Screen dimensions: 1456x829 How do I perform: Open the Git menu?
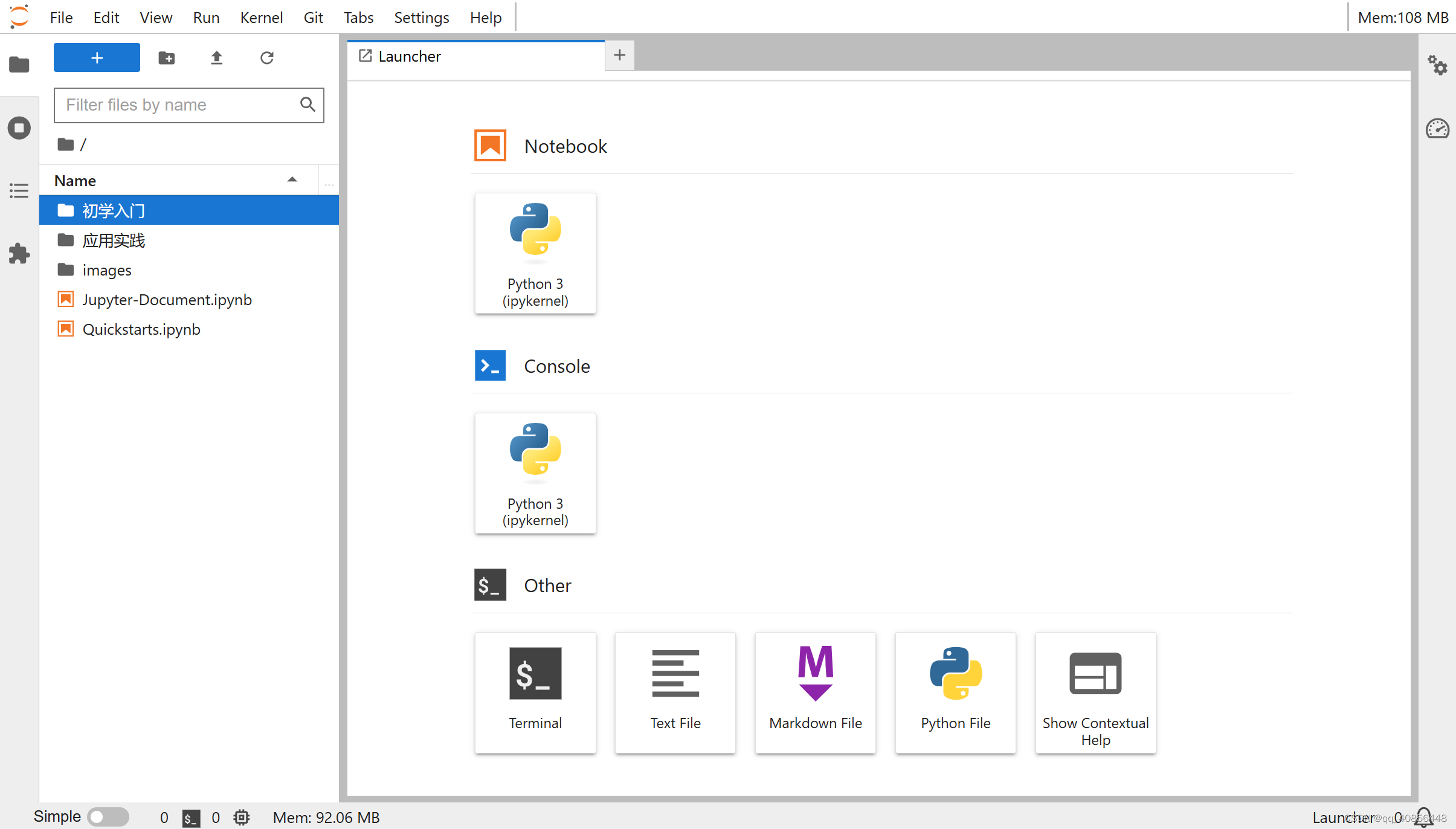[313, 18]
